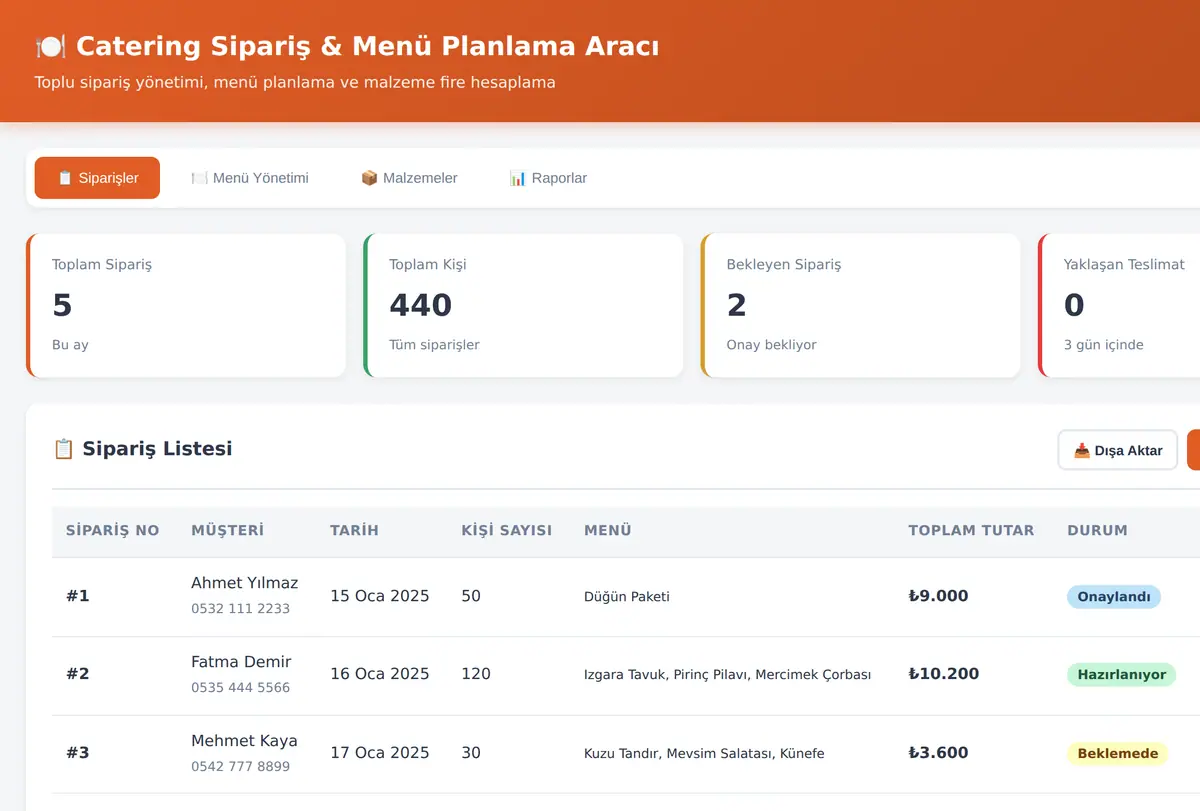Click the ₺9.000 total amount

click(938, 596)
